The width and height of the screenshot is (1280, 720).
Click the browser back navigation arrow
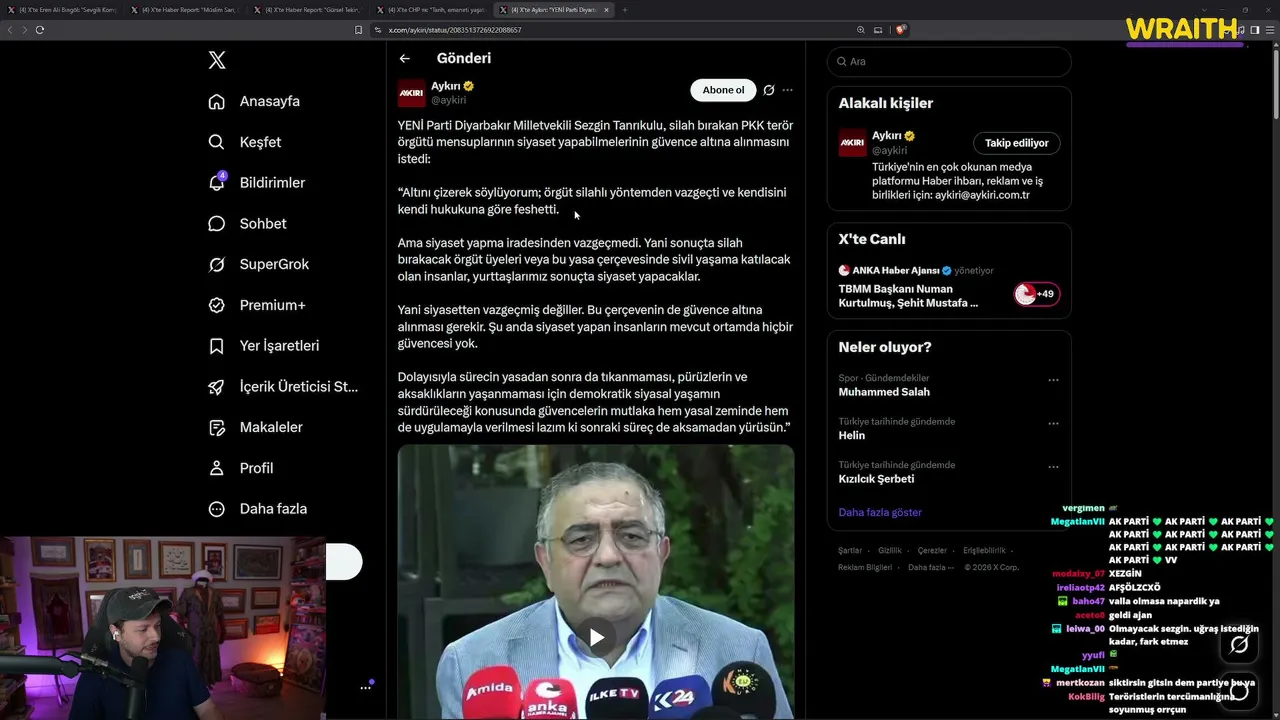tap(10, 30)
